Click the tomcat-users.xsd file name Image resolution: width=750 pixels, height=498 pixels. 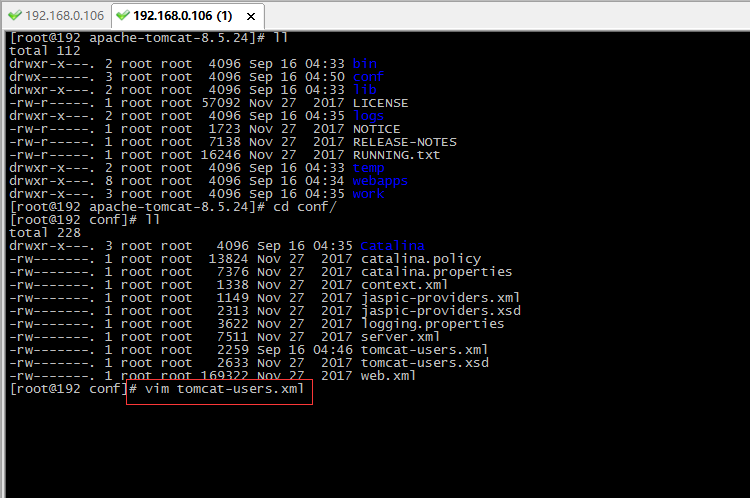pyautogui.click(x=425, y=363)
